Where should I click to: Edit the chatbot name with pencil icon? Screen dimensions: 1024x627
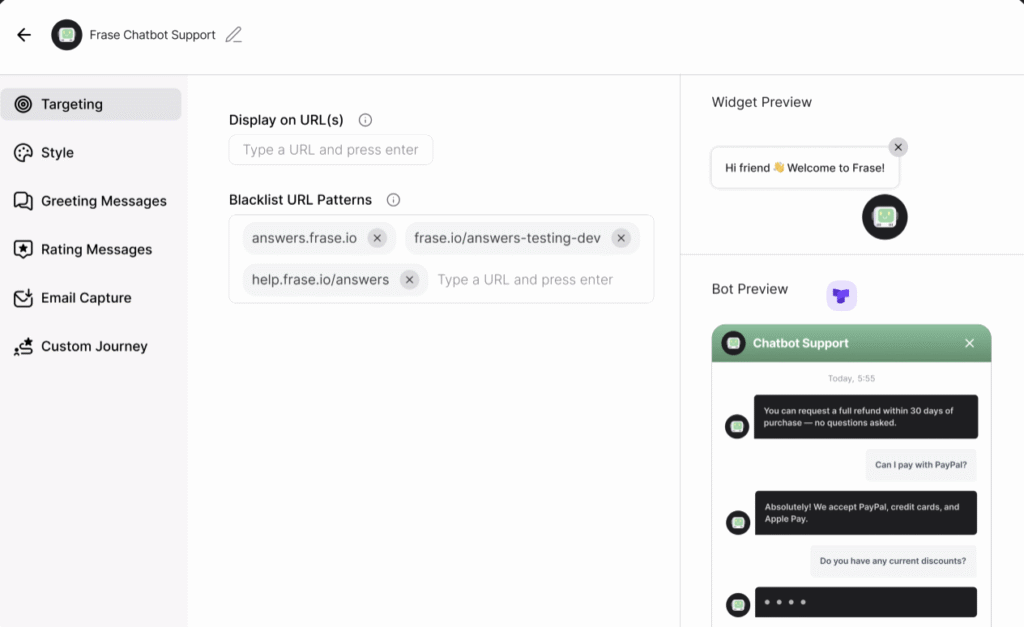click(x=234, y=35)
